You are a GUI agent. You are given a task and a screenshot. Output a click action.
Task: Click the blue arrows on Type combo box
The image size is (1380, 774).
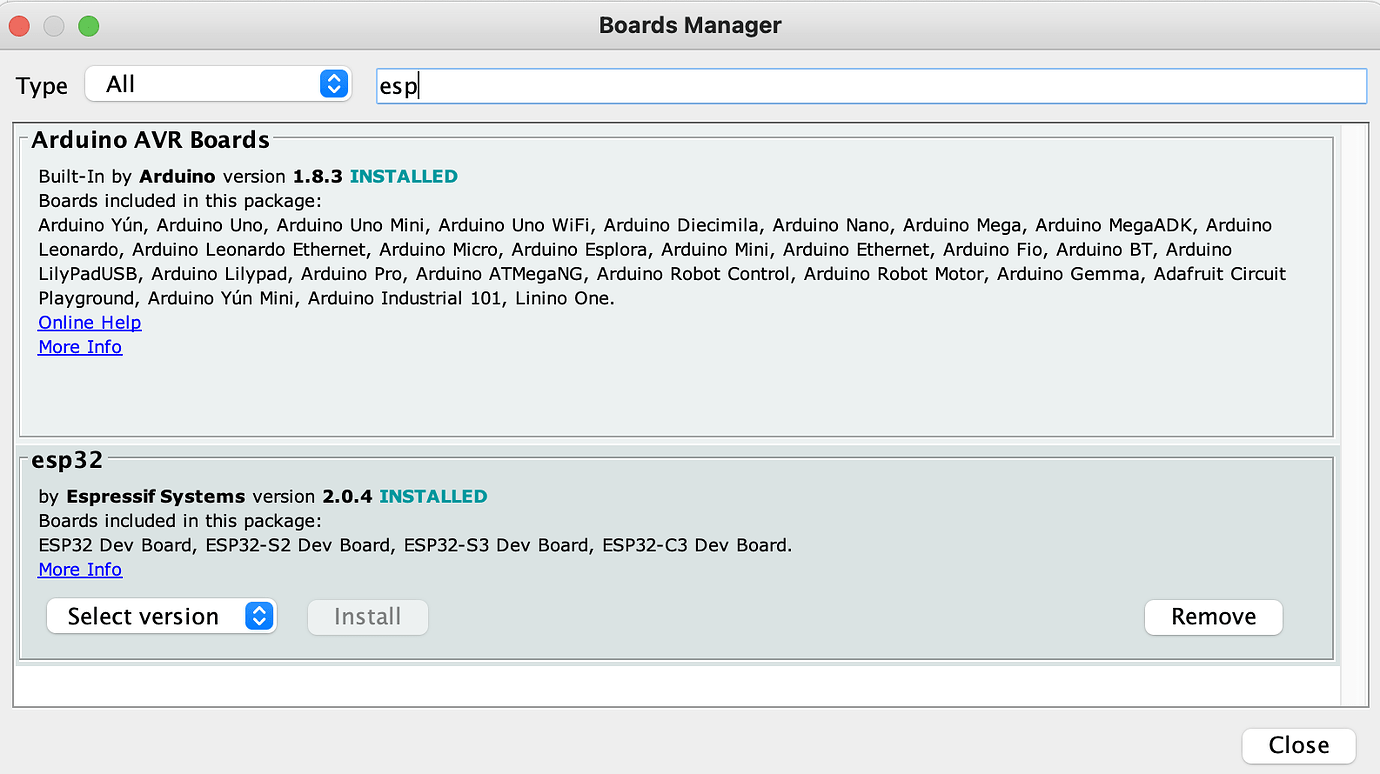(334, 85)
